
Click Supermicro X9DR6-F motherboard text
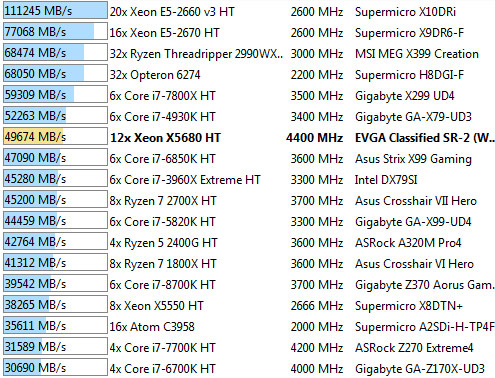pos(409,33)
